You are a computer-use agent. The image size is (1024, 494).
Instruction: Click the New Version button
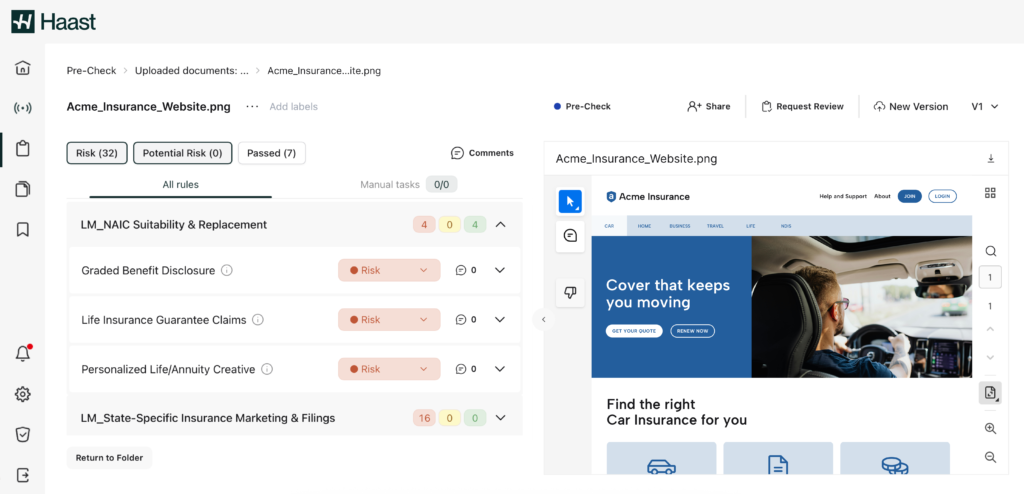911,107
